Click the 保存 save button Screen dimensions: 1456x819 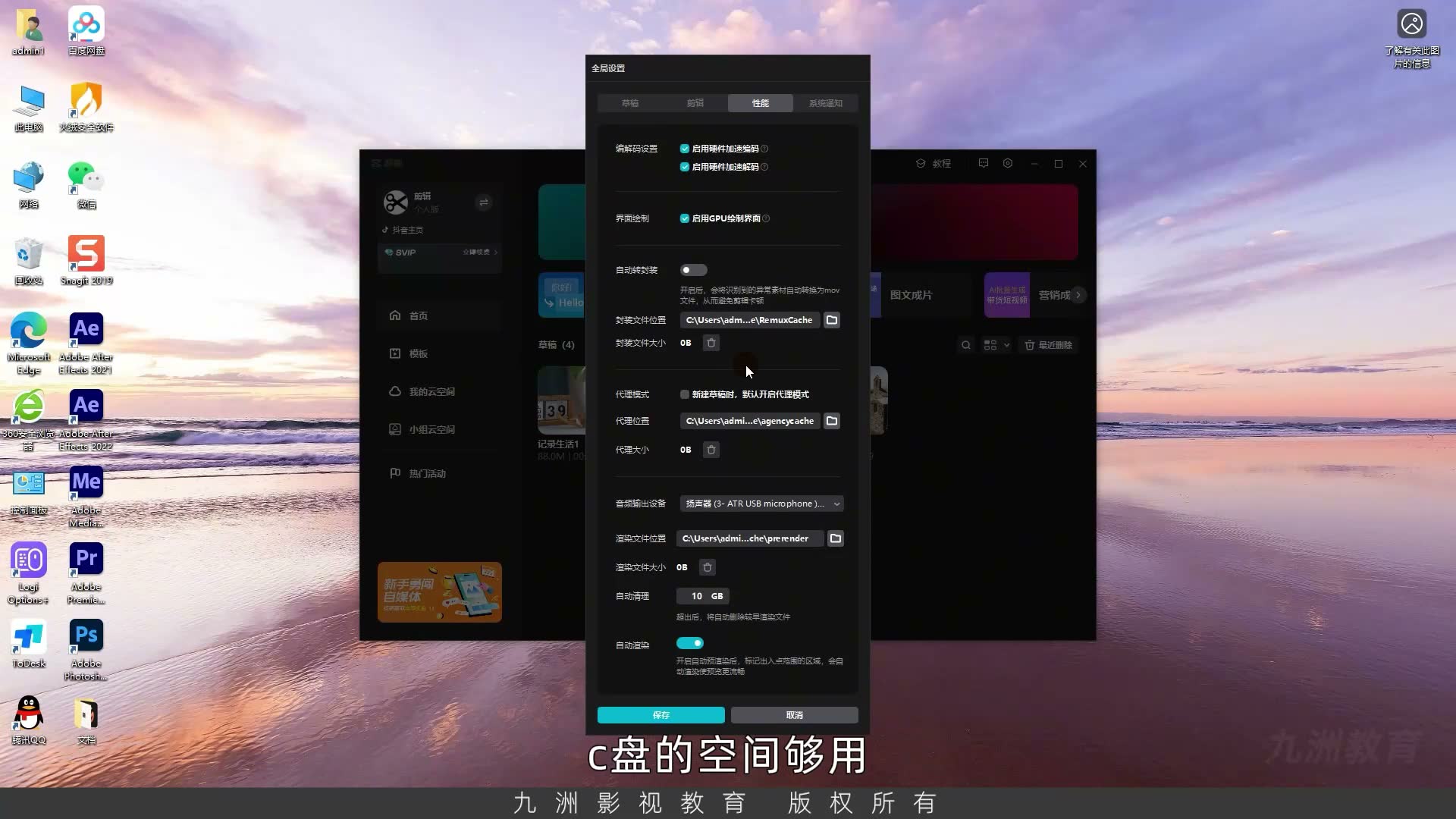tap(661, 715)
